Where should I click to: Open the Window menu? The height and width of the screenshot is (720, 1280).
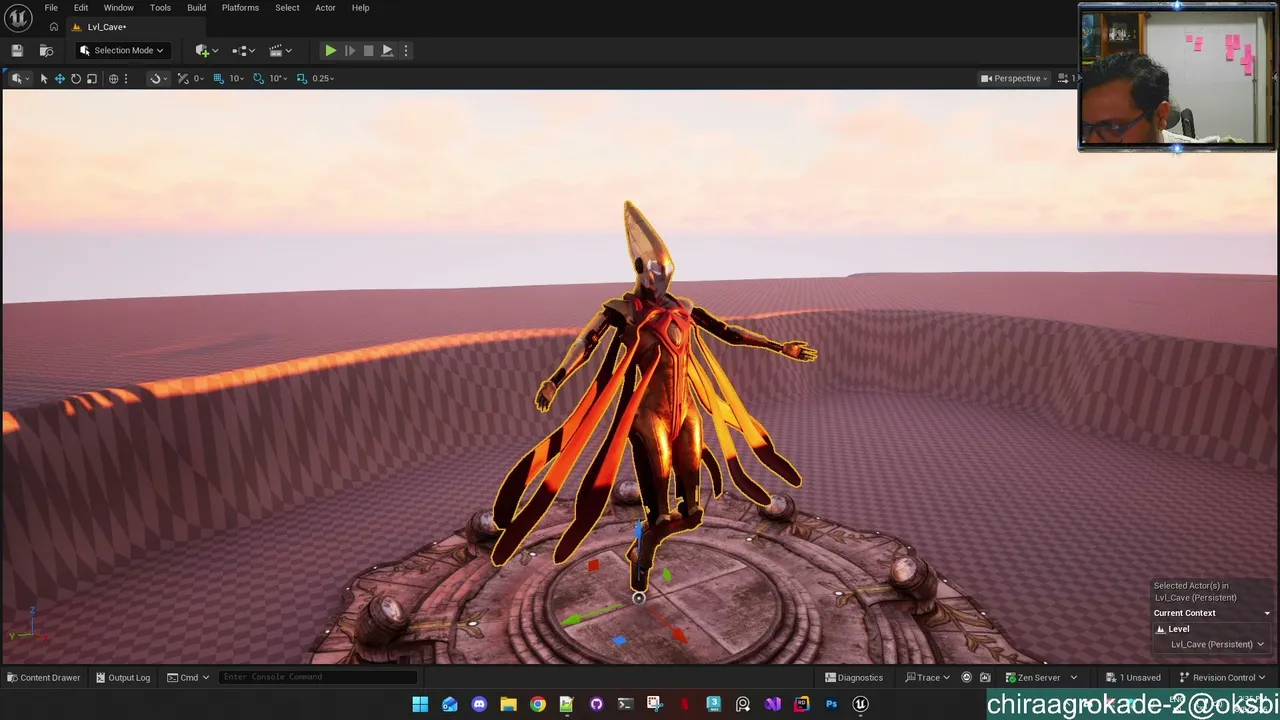tap(118, 8)
